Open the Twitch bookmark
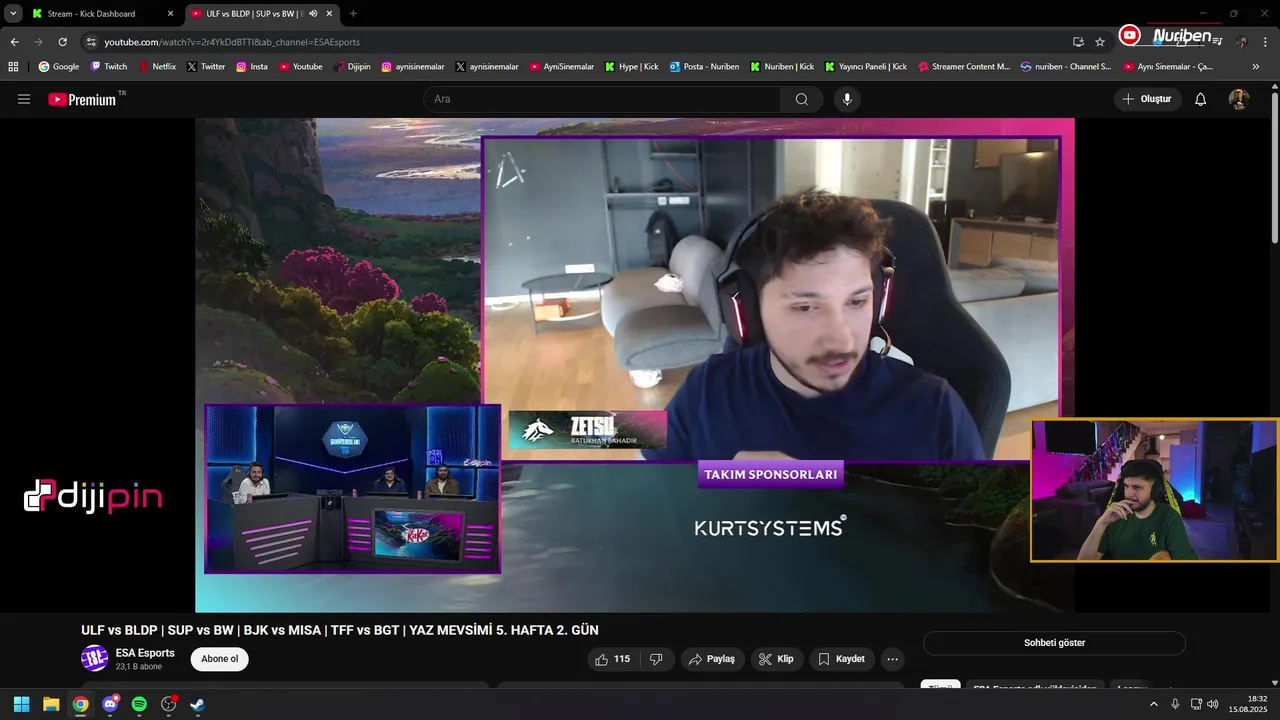Image resolution: width=1280 pixels, height=720 pixels. coord(109,67)
